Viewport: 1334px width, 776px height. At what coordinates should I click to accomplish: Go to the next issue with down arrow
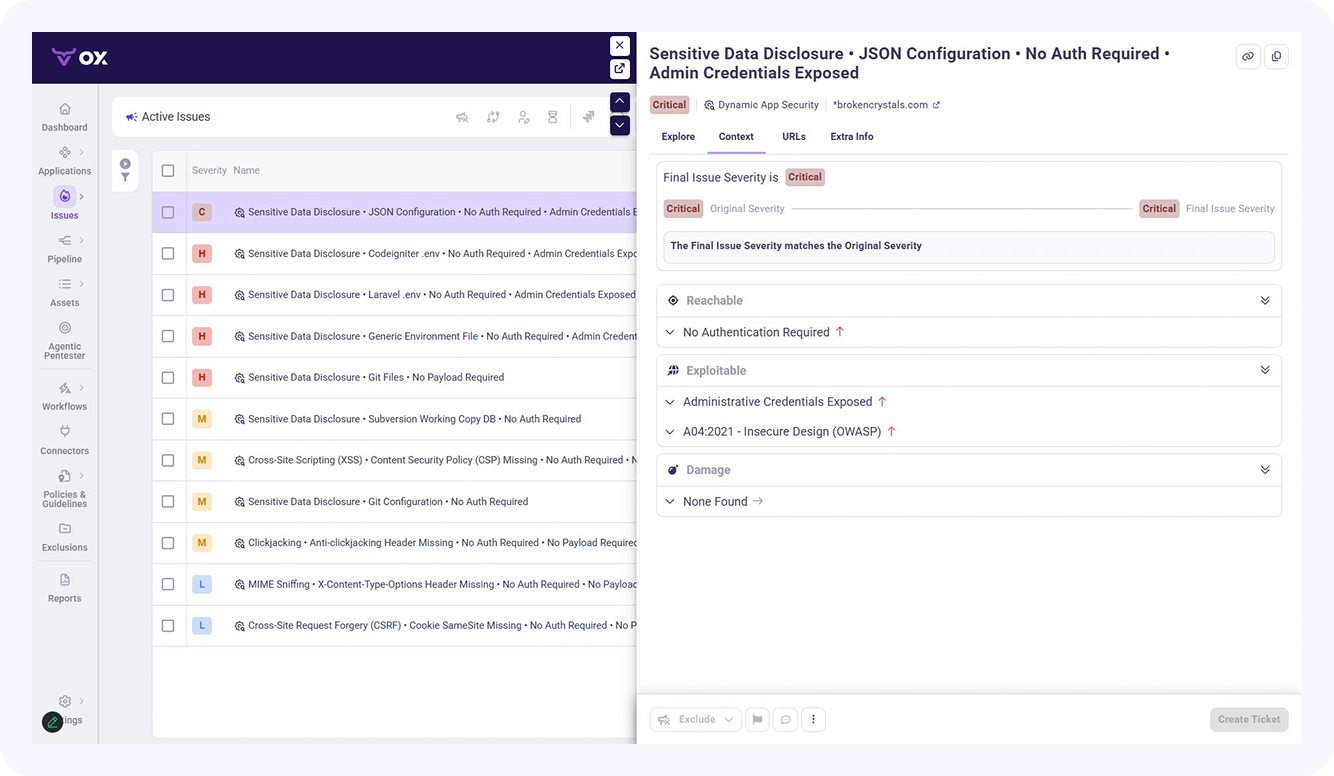[620, 125]
